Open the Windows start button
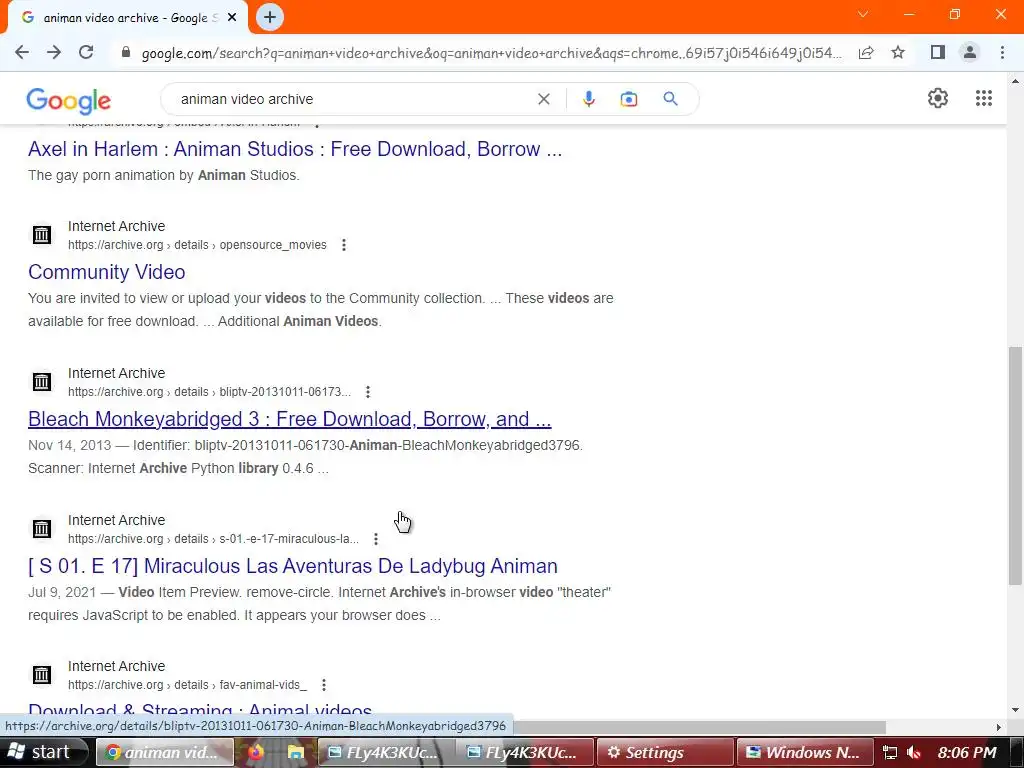 tap(43, 752)
